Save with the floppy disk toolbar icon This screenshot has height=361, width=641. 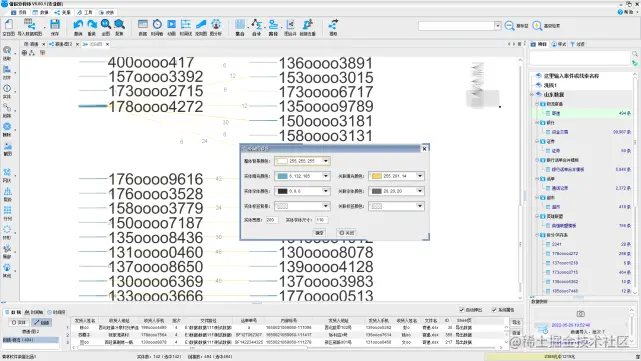coord(55,25)
